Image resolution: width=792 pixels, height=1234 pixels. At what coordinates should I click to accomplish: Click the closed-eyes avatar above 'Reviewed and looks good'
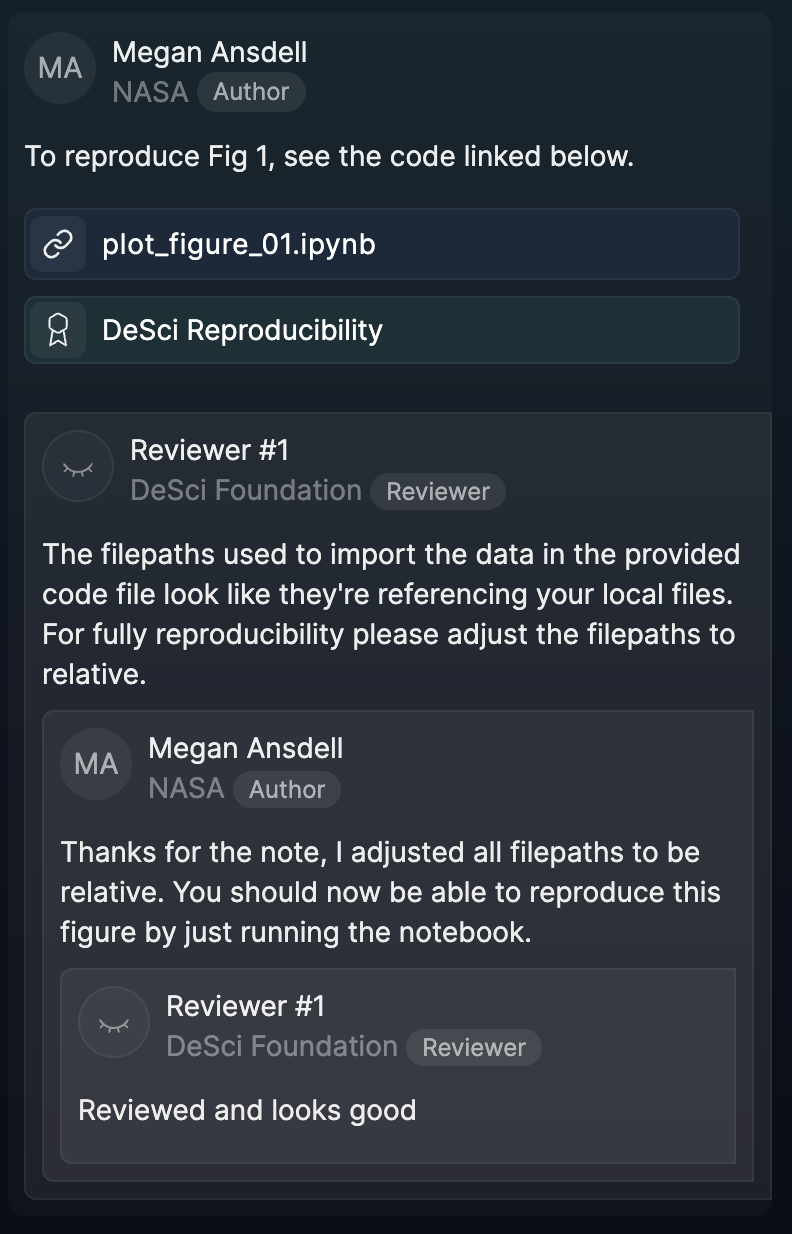click(114, 1023)
